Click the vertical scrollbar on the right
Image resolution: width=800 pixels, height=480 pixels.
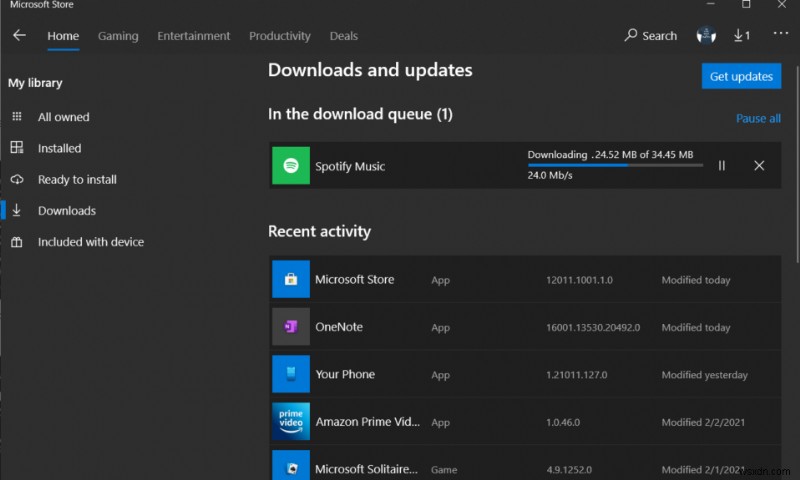[797, 164]
